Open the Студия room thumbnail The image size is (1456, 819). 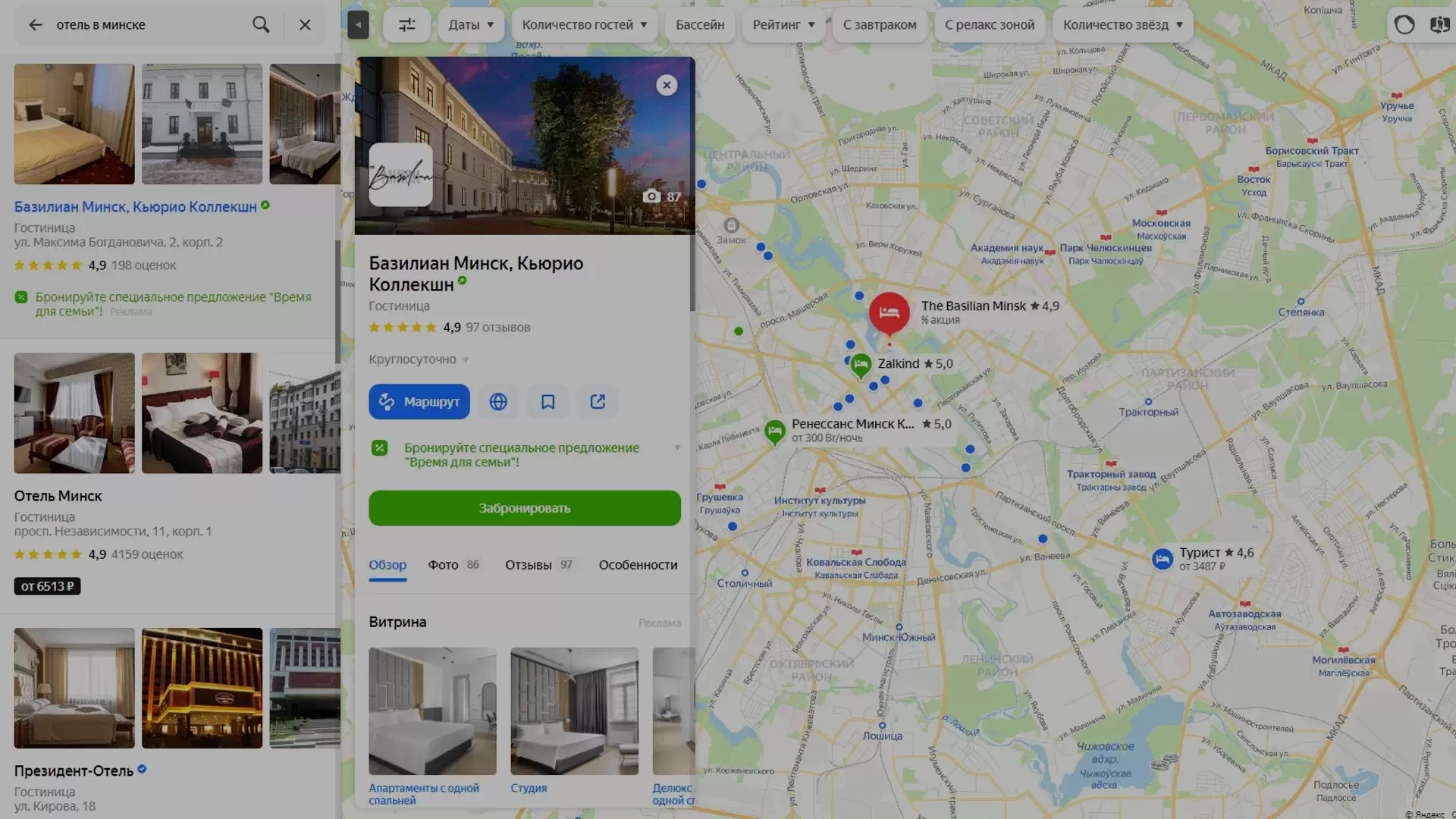click(x=574, y=711)
